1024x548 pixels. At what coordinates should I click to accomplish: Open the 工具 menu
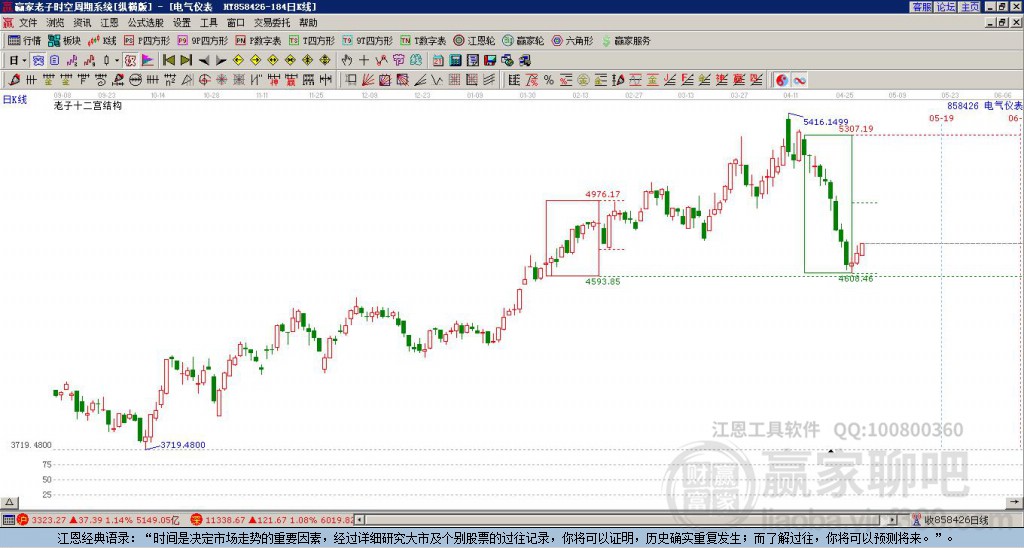click(x=208, y=23)
